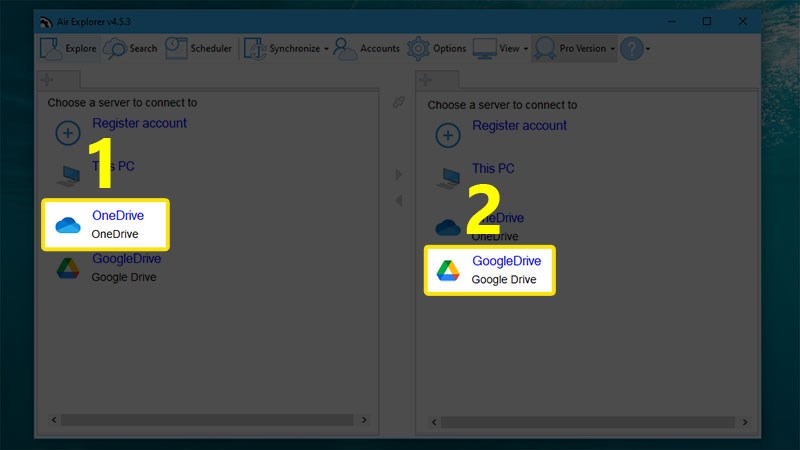
Task: Click Register account link in left pane
Action: coord(139,123)
